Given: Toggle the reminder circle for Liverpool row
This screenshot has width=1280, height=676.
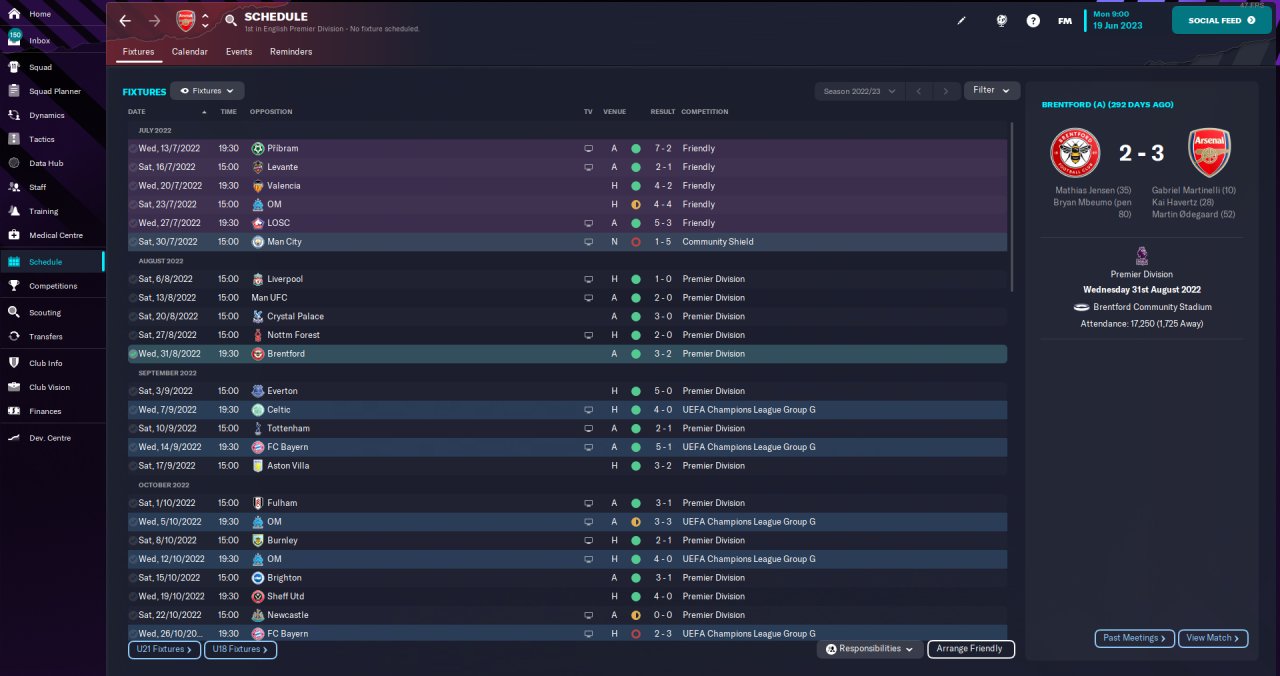Looking at the screenshot, I should pos(133,279).
